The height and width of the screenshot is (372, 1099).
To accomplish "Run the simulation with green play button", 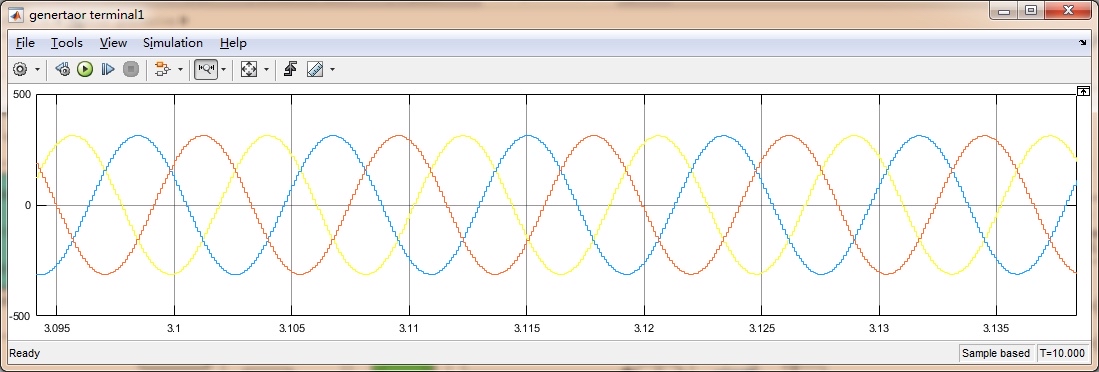I will click(85, 69).
